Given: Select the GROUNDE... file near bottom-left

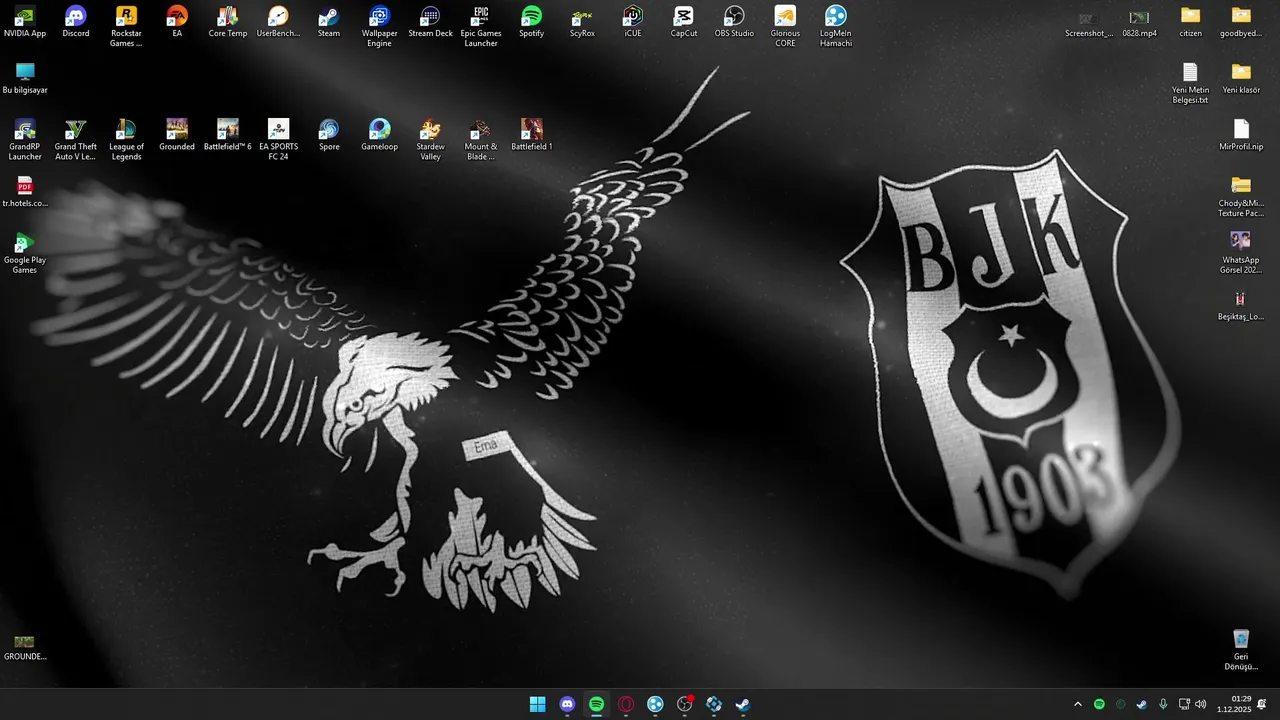Looking at the screenshot, I should coord(25,647).
